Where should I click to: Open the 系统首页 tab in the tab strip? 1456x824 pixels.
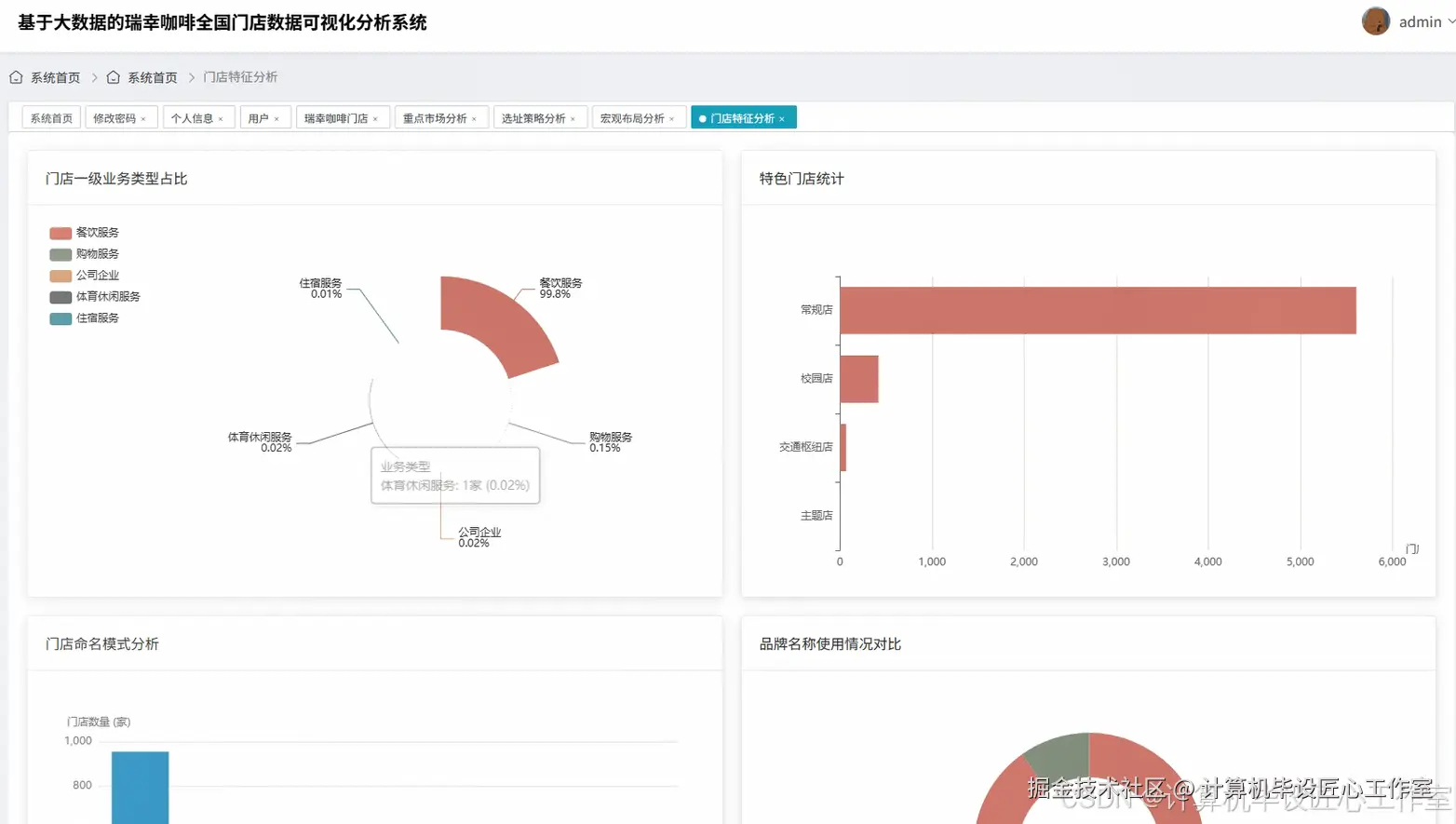pos(51,118)
